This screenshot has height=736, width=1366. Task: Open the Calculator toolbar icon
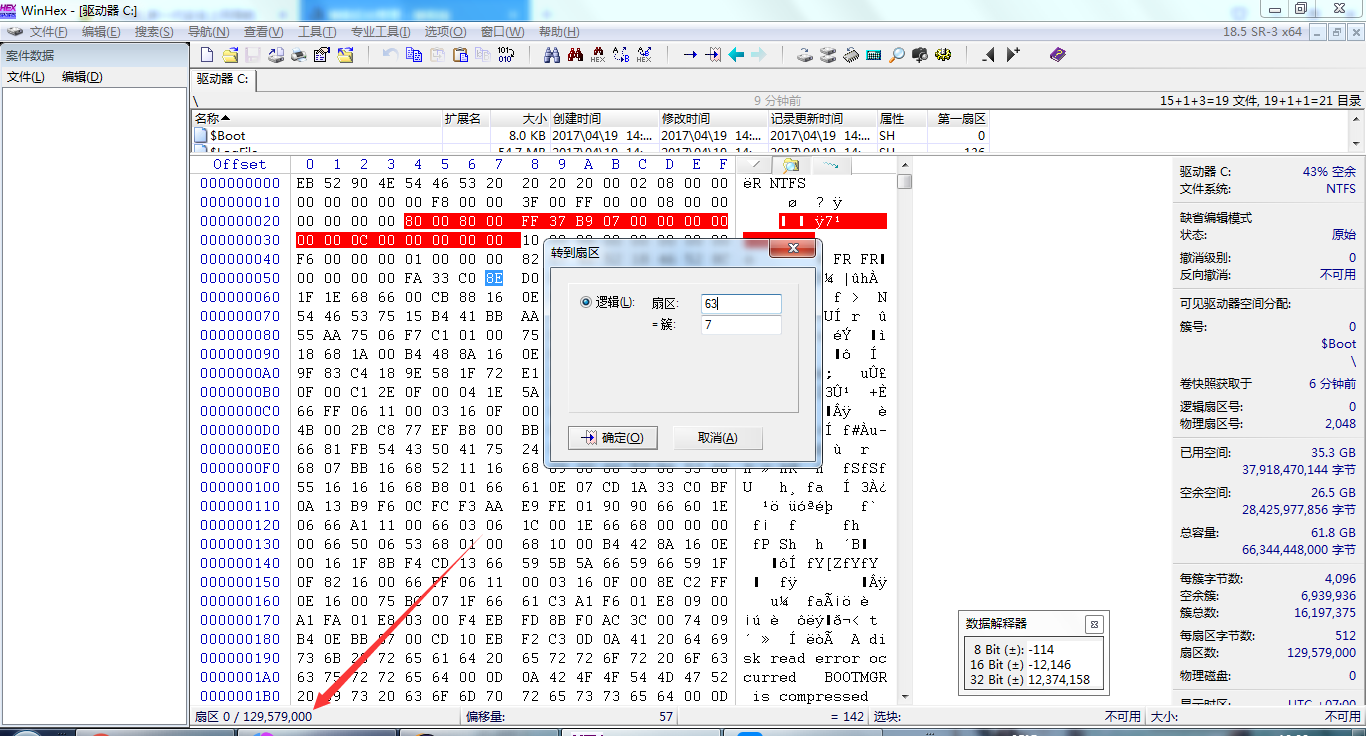coord(873,55)
